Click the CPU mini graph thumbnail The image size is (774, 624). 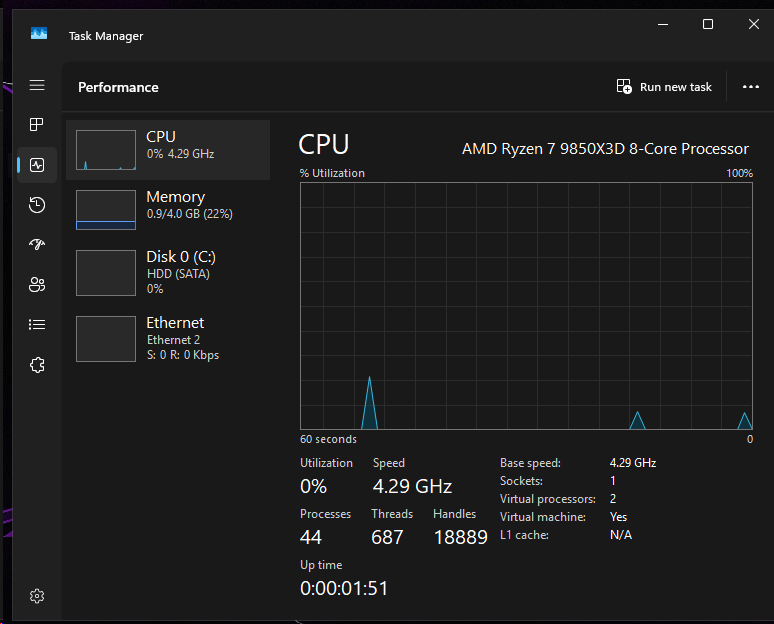pos(106,150)
